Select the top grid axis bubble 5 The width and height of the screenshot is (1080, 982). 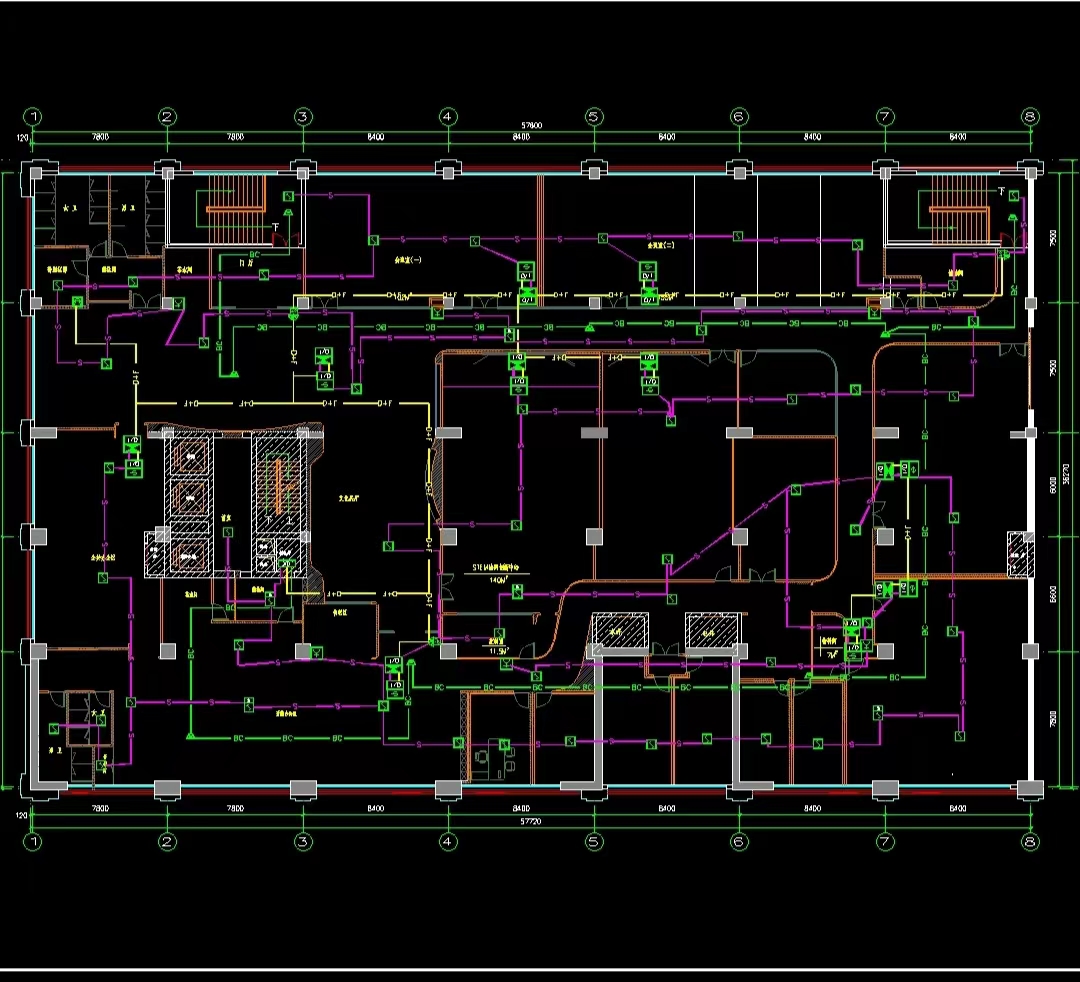(x=594, y=117)
